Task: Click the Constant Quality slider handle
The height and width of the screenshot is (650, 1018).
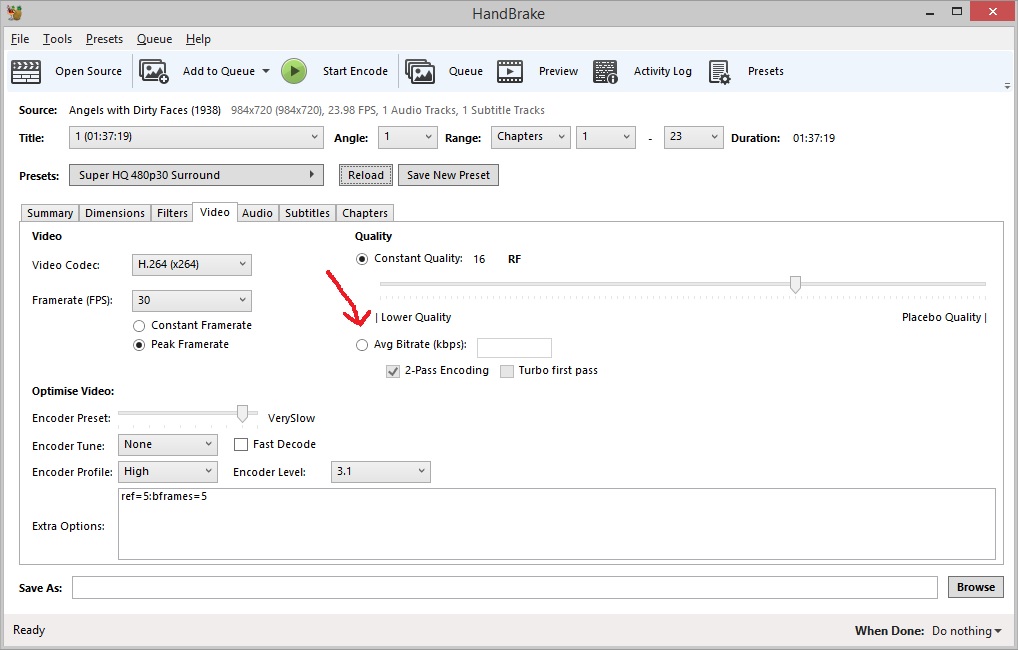Action: 795,284
